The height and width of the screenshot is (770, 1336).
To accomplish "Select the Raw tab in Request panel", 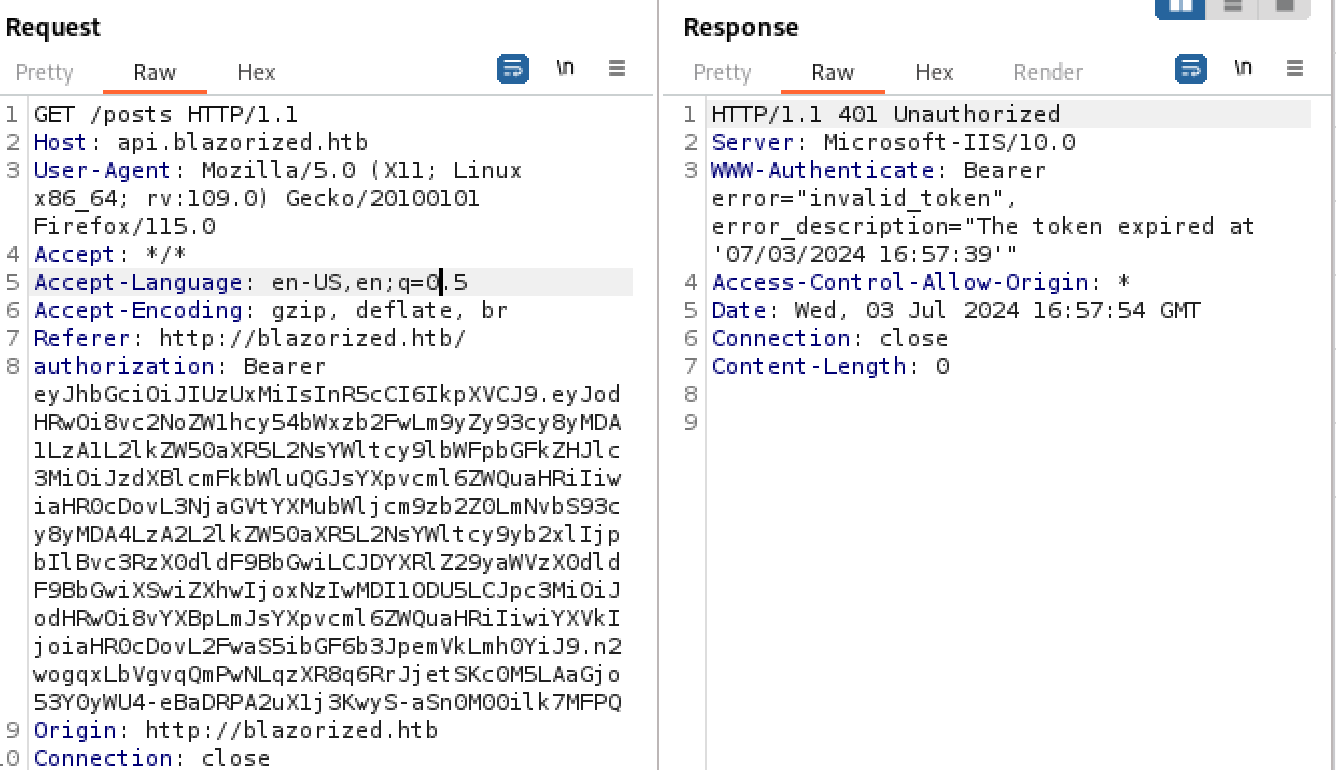I will coord(155,73).
